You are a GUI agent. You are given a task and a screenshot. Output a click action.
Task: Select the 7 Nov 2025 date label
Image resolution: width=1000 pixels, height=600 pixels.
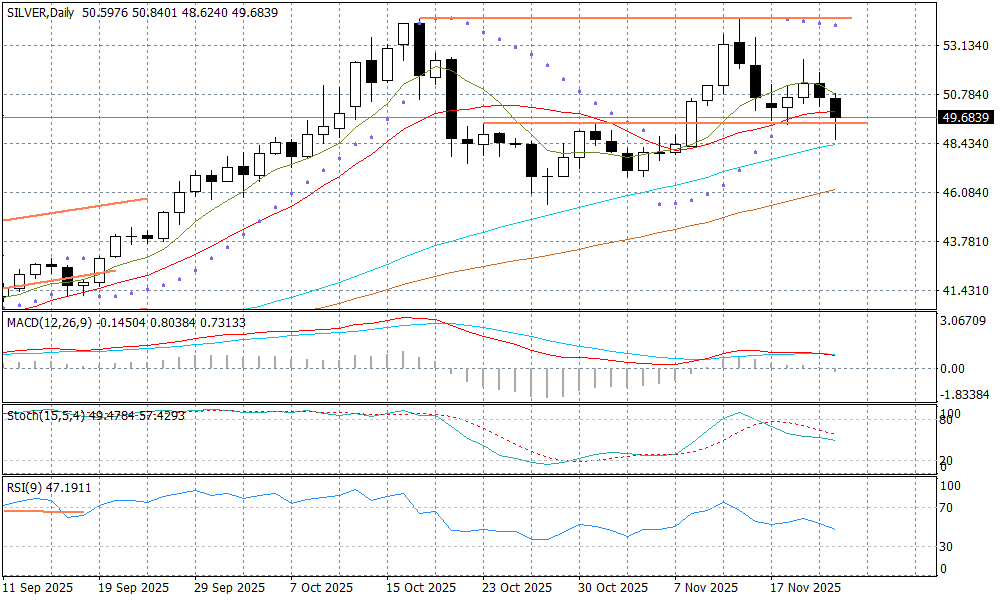(706, 587)
